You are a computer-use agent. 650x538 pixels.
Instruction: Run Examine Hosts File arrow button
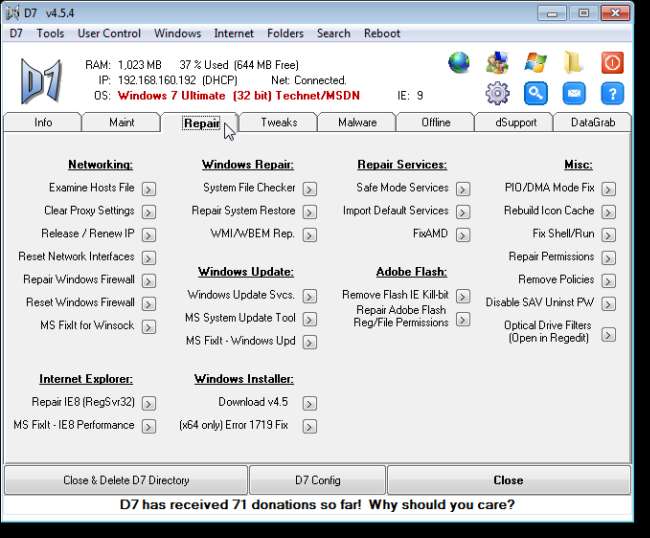(148, 188)
